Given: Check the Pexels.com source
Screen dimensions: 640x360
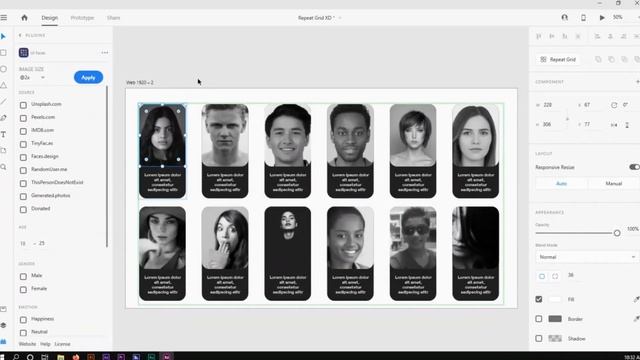Looking at the screenshot, I should (x=23, y=118).
